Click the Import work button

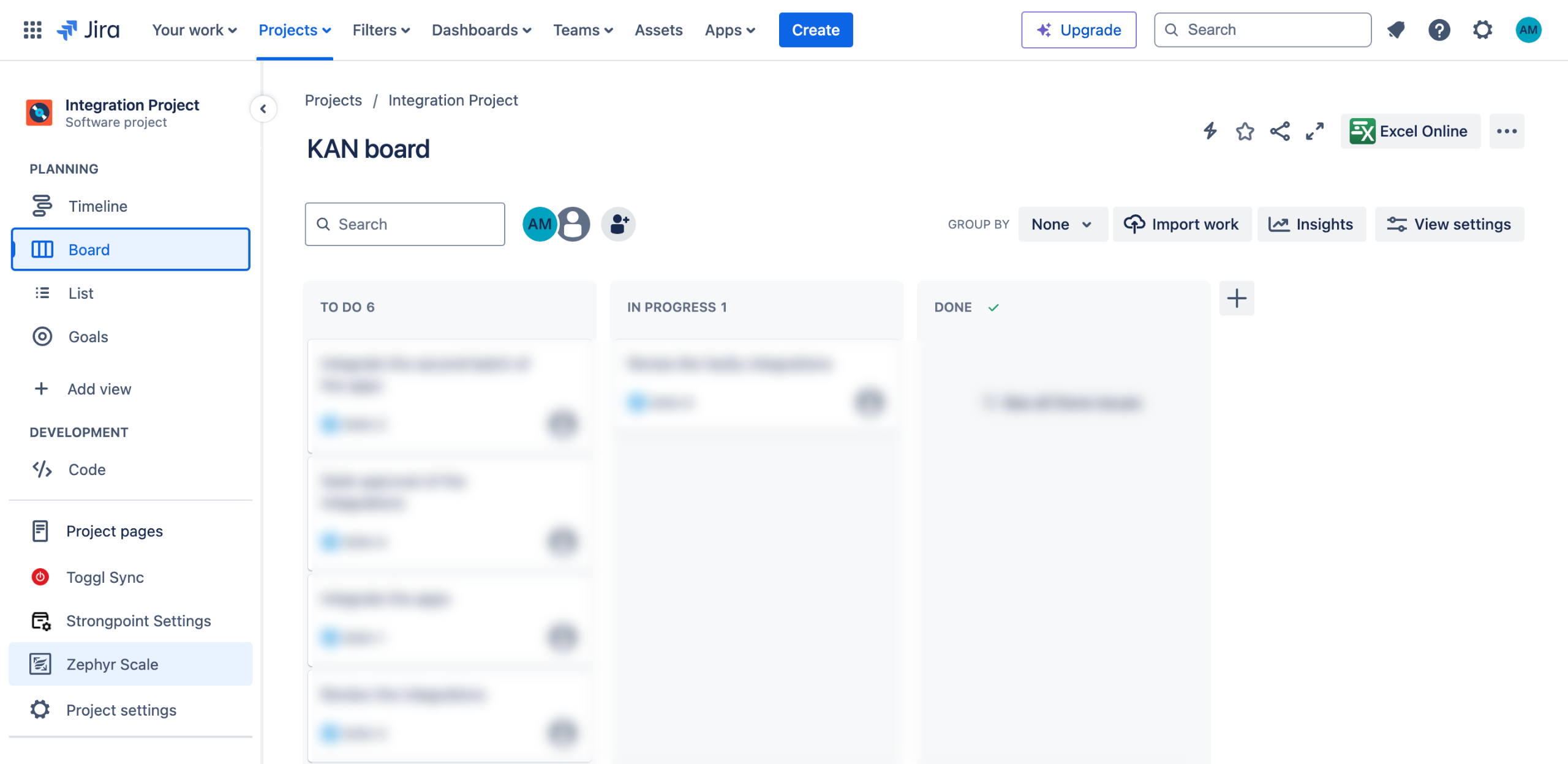[x=1182, y=224]
